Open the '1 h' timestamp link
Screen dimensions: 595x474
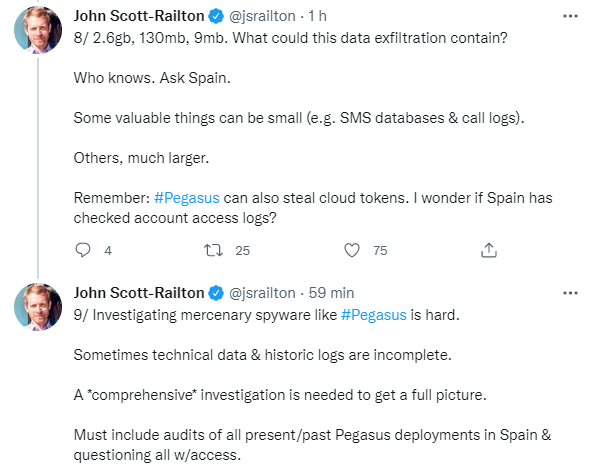pos(317,16)
